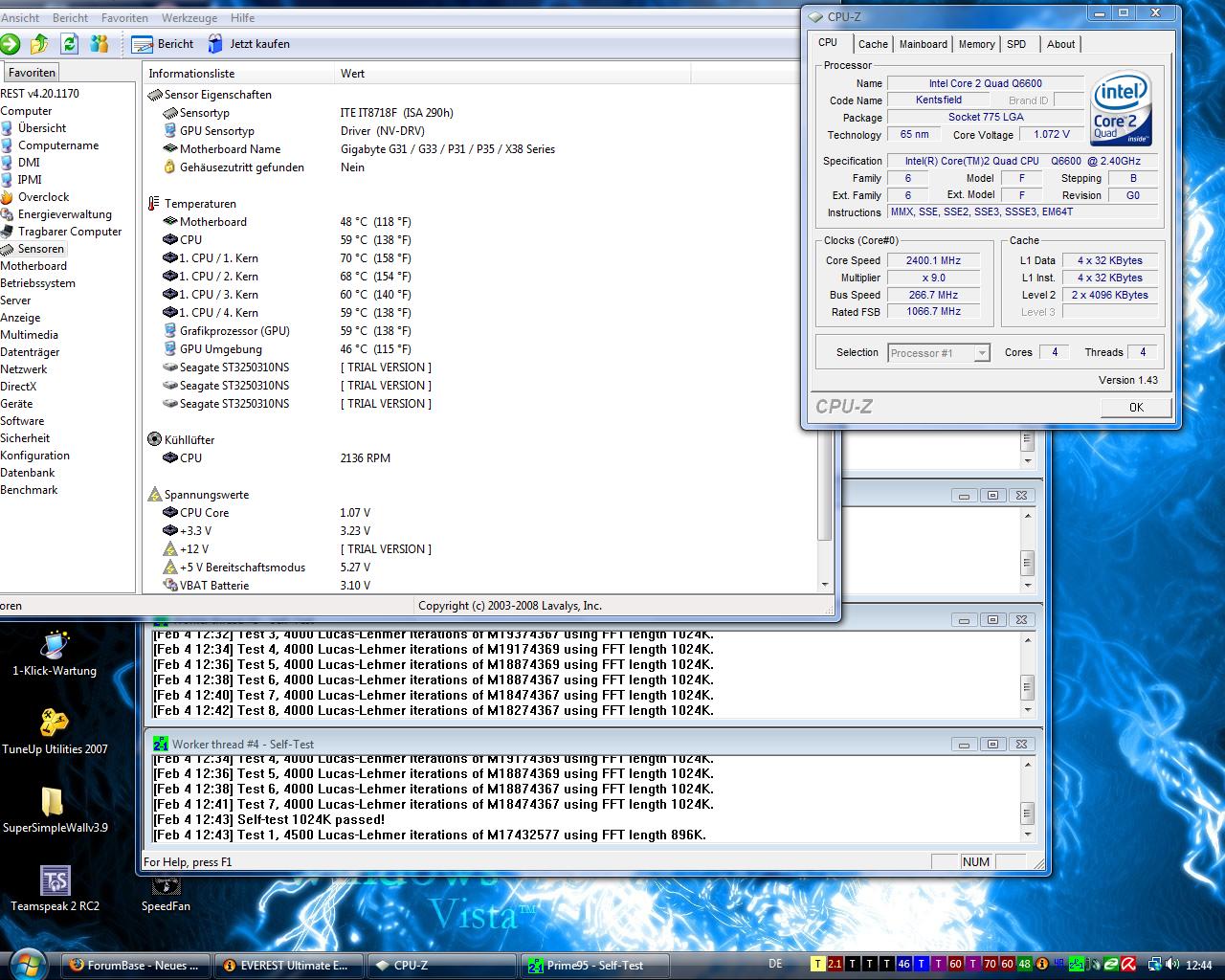Click the CPU-Z title bar icon
Viewport: 1225px width, 980px height.
pyautogui.click(x=815, y=16)
